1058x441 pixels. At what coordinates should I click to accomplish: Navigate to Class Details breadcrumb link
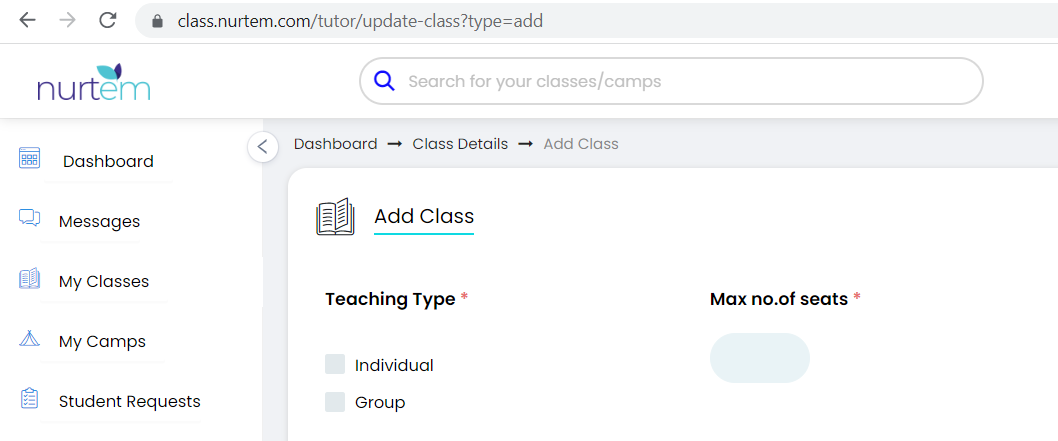460,144
